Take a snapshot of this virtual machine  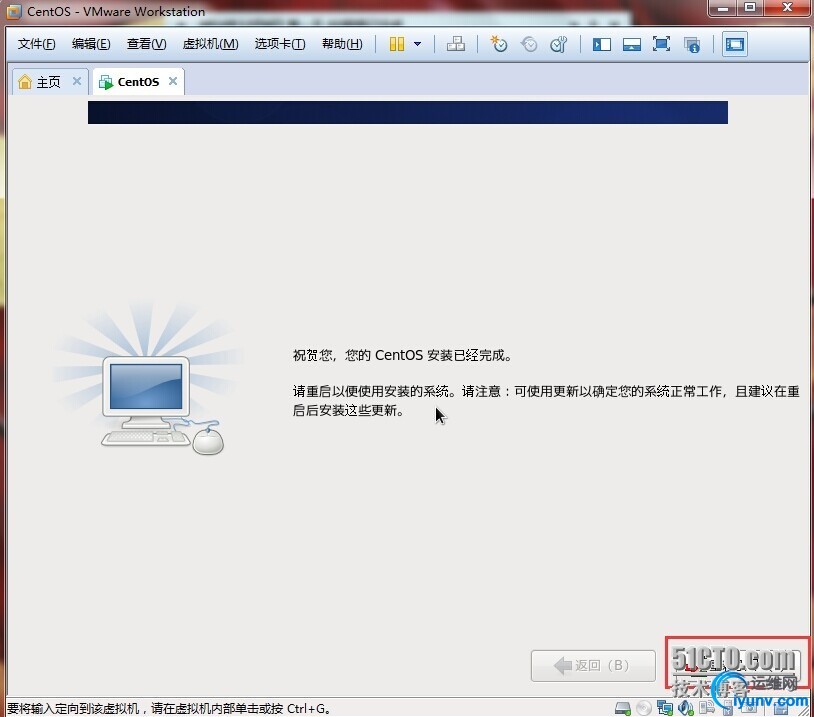[498, 44]
